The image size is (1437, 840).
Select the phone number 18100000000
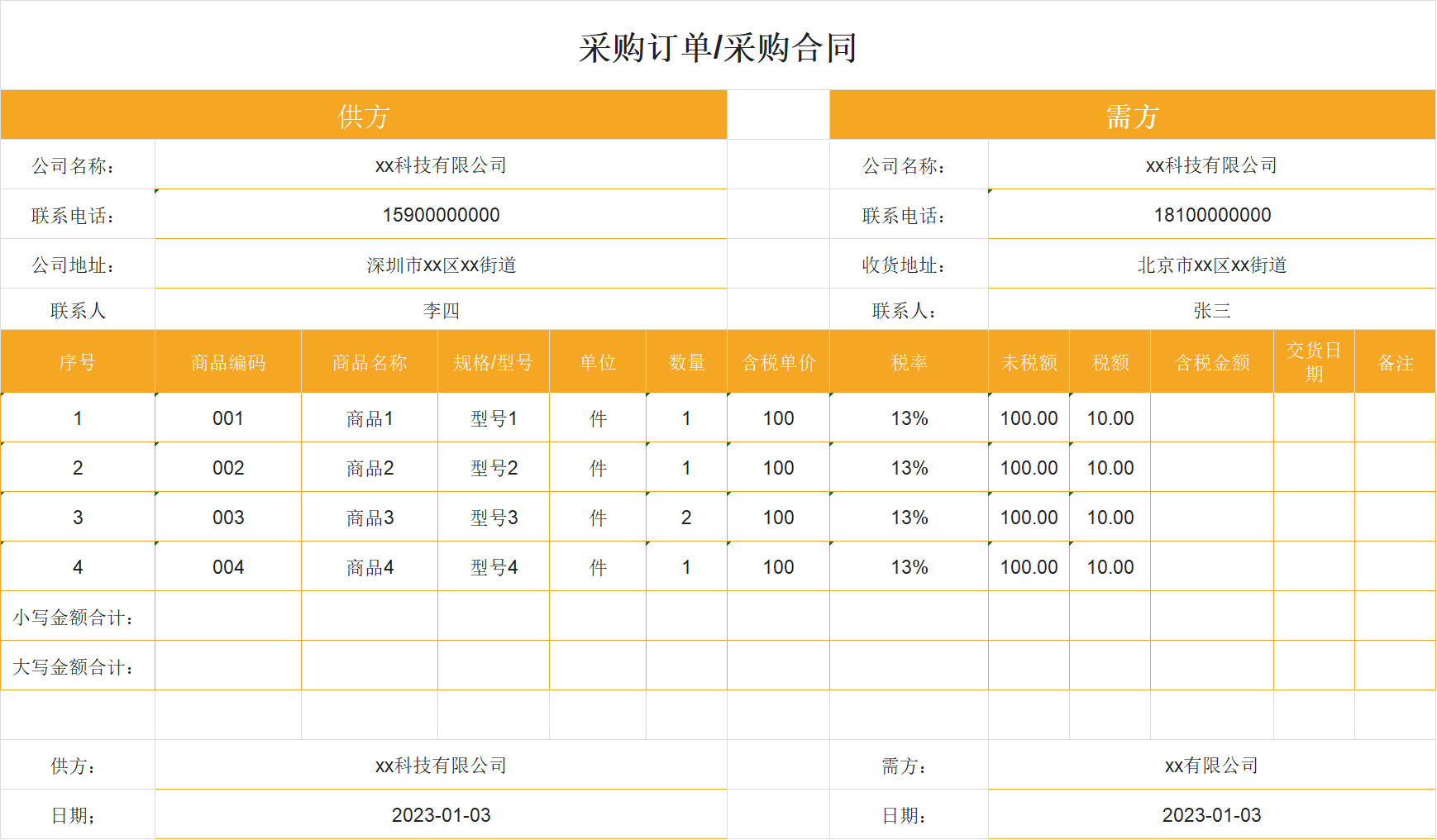(1212, 215)
